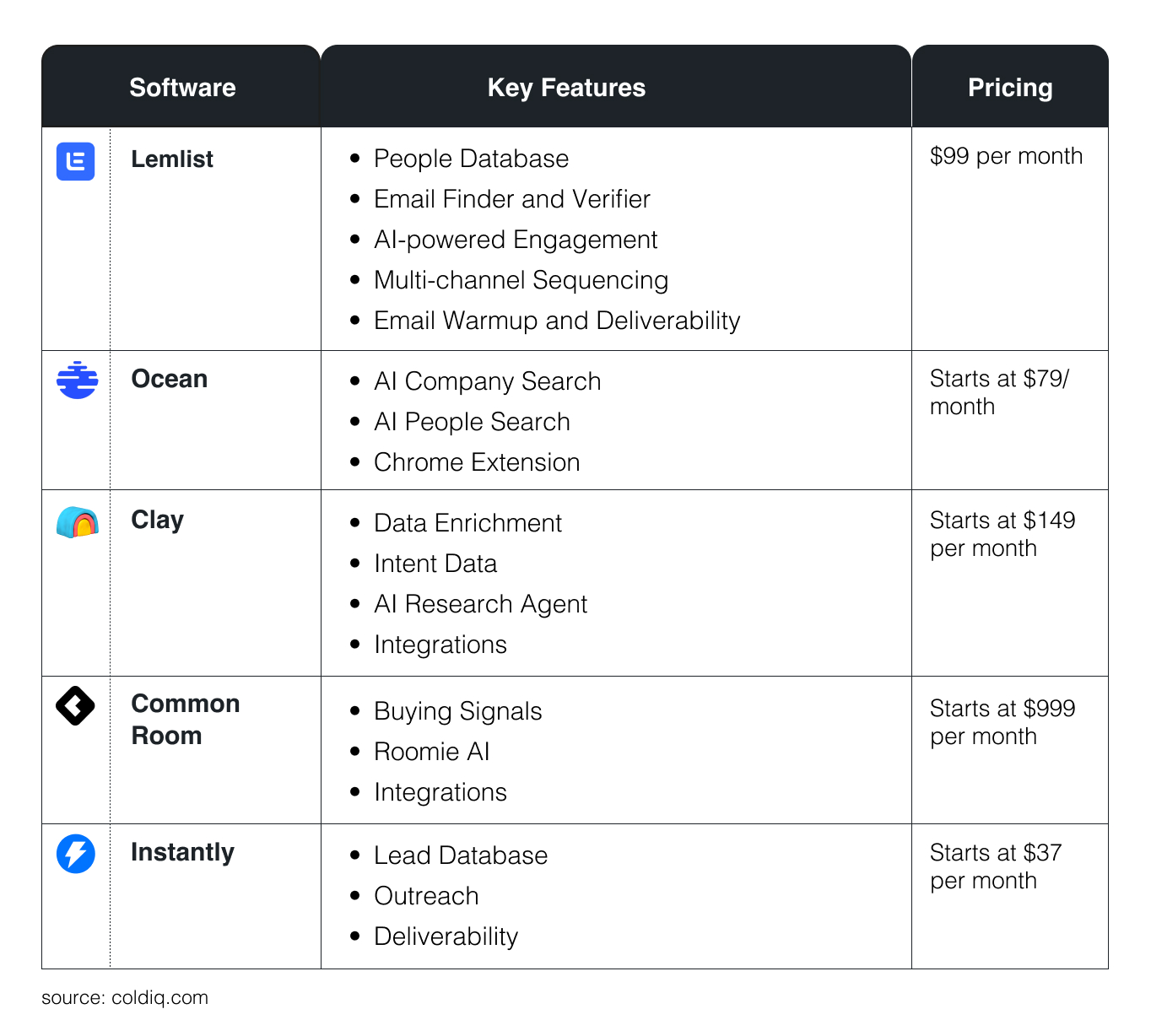The width and height of the screenshot is (1151, 1036).
Task: Select the Clay rainbow arch logo
Action: 77,522
